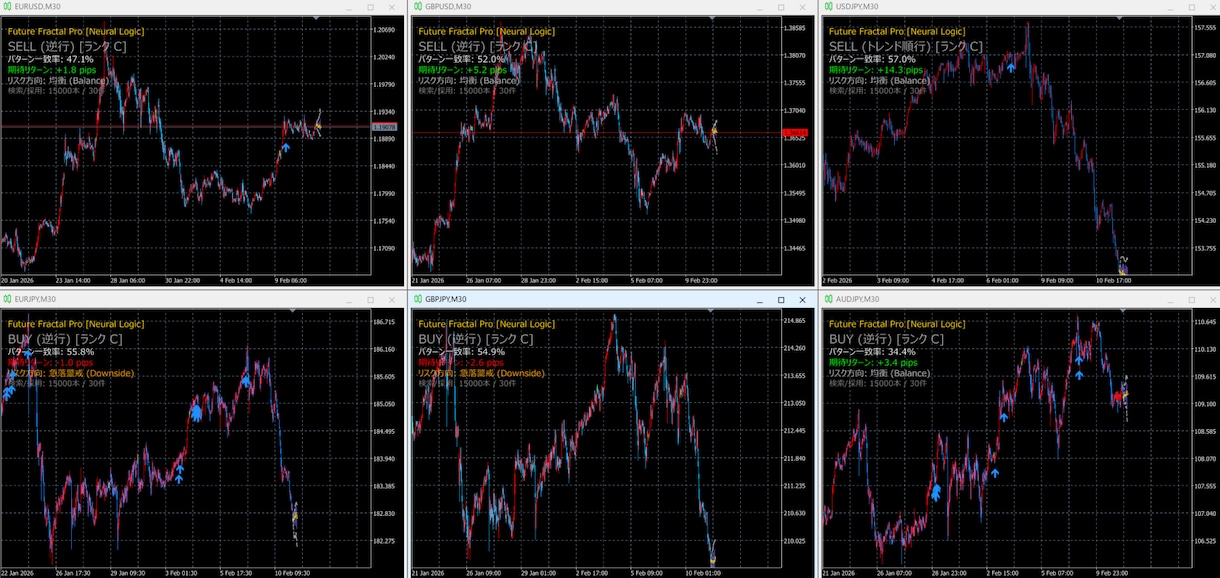Screen dimensions: 1220x578
Task: Click 'Future Fractal Pro [Neural Logic]' label on GBPJPY
Action: coord(486,324)
